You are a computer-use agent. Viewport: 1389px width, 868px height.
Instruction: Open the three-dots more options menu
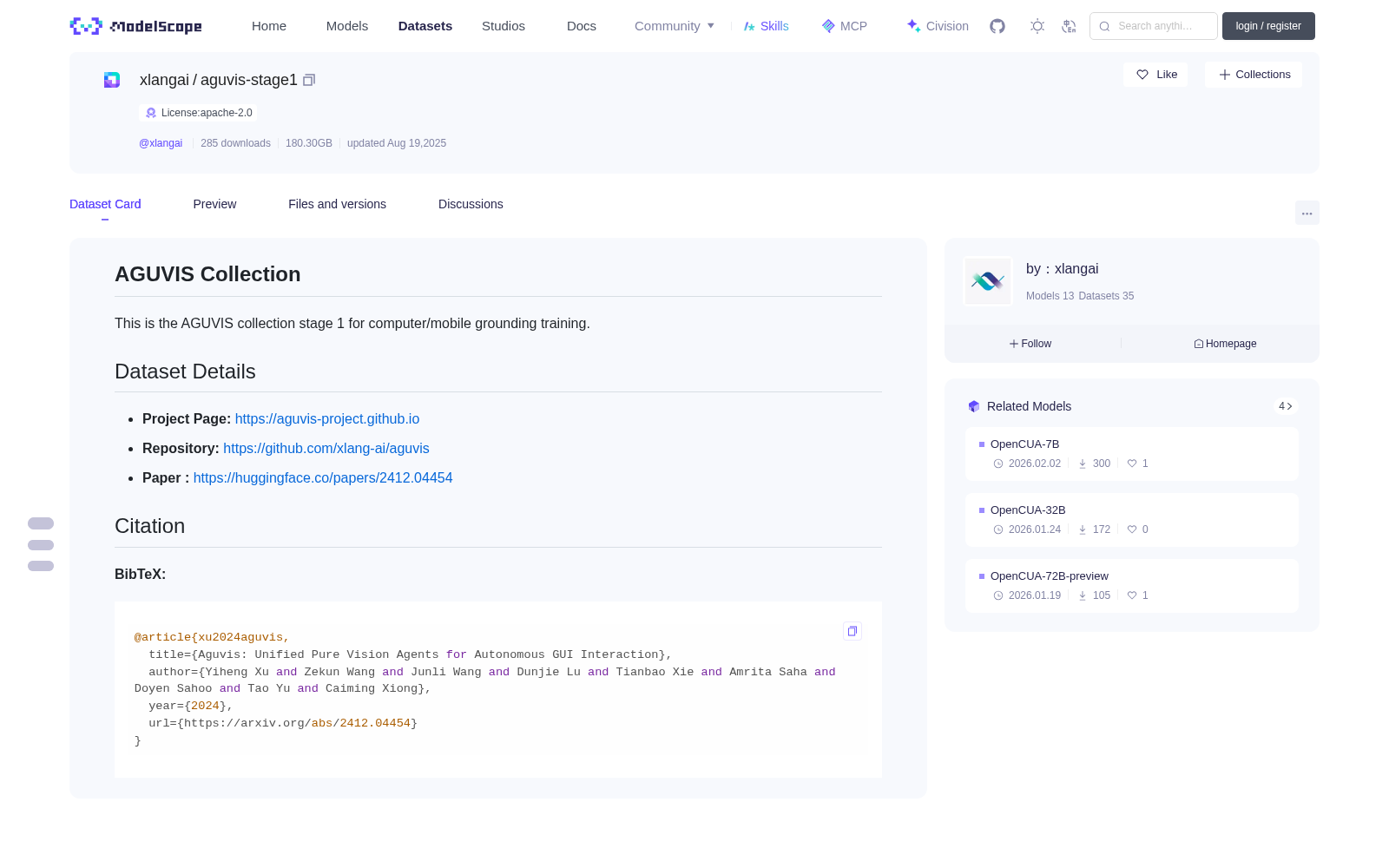(x=1307, y=213)
